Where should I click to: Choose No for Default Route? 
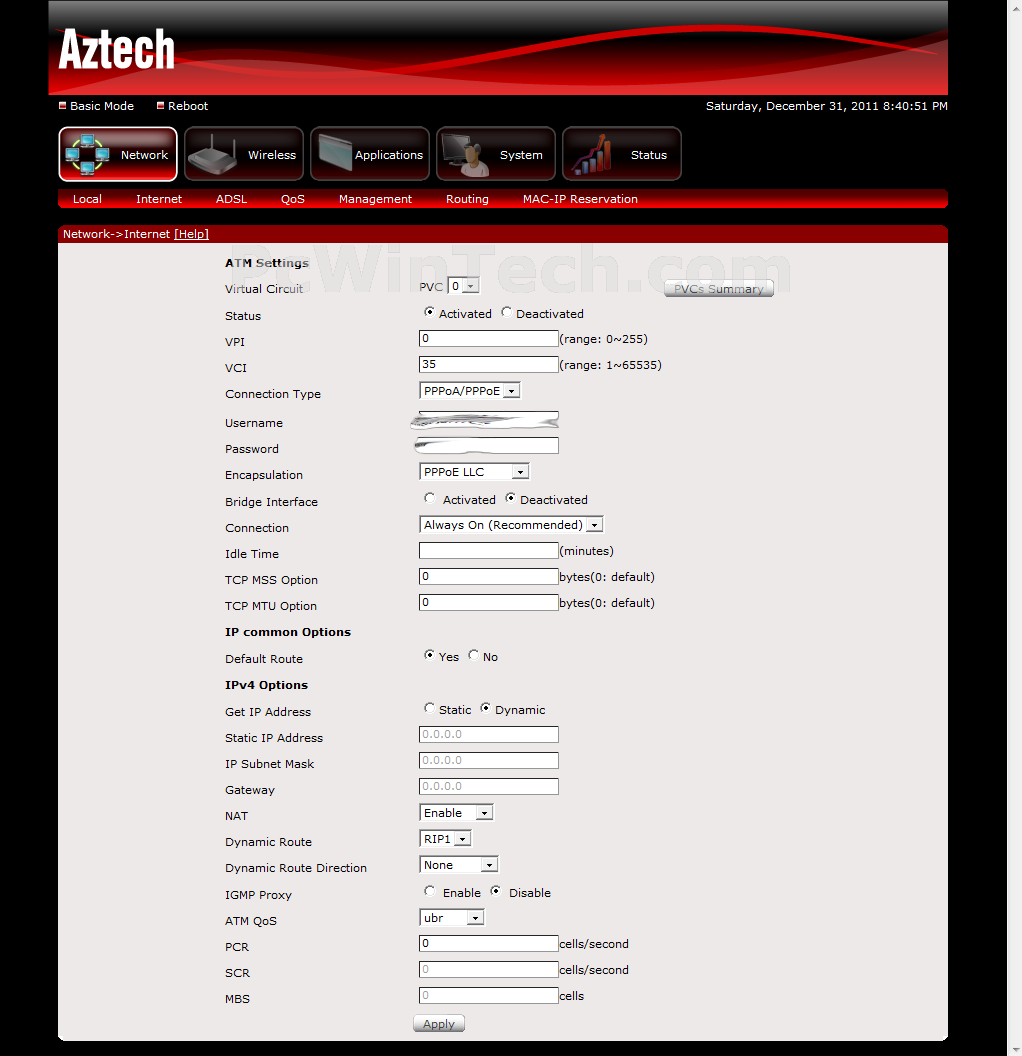tap(474, 655)
